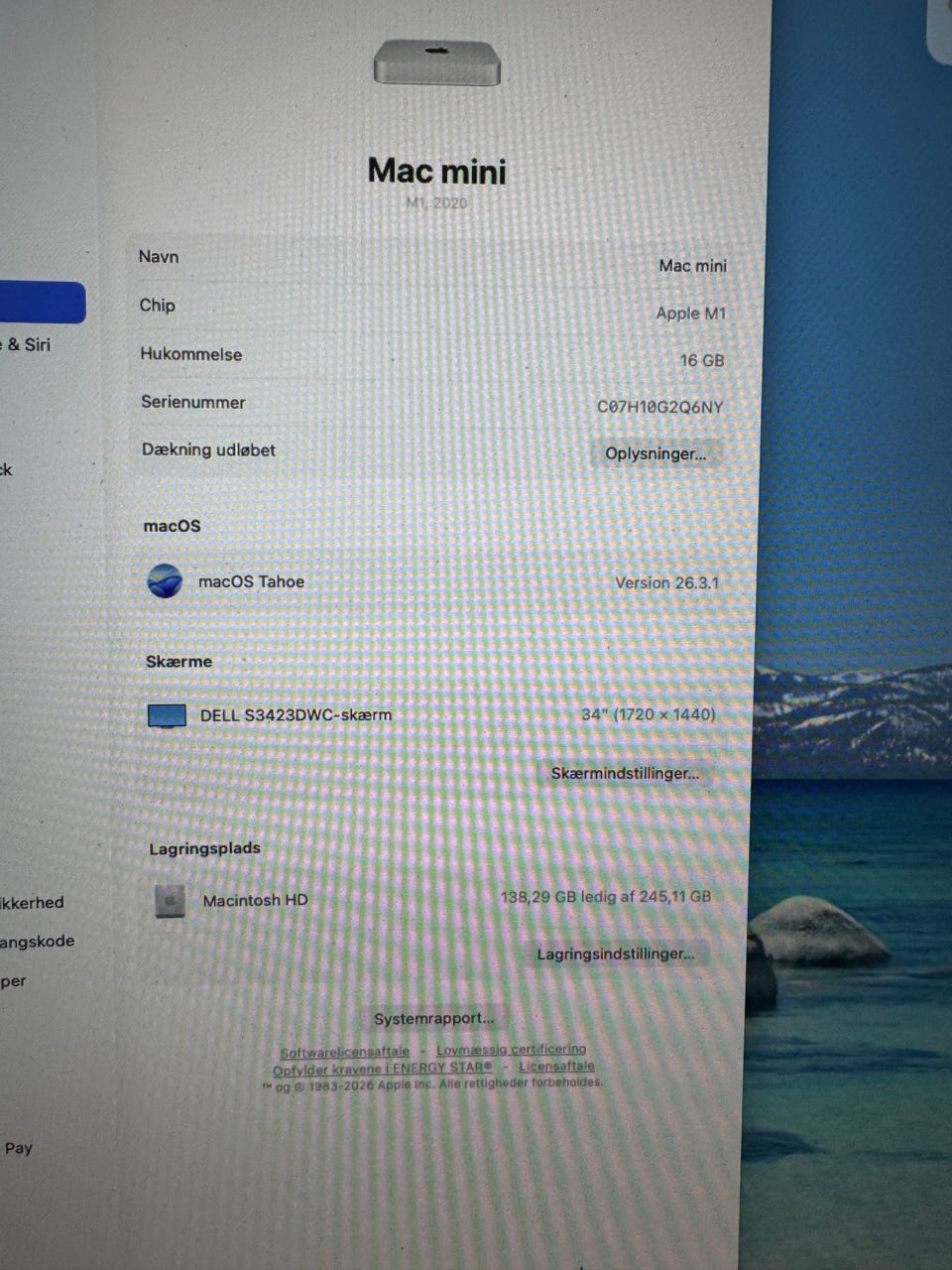Screen dimensions: 952x1270
Task: Click the macOS Tahoe label
Action: coord(251,581)
